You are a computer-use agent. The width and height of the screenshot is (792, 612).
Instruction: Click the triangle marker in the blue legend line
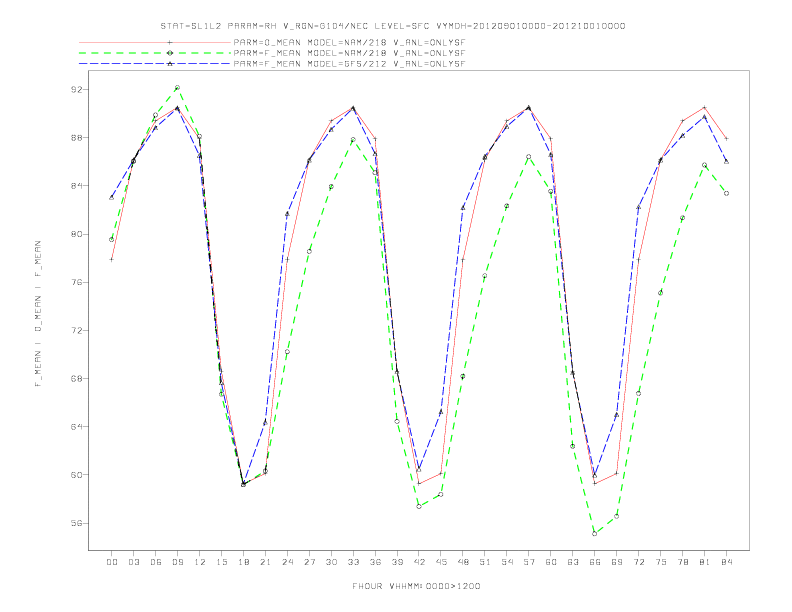click(x=170, y=64)
